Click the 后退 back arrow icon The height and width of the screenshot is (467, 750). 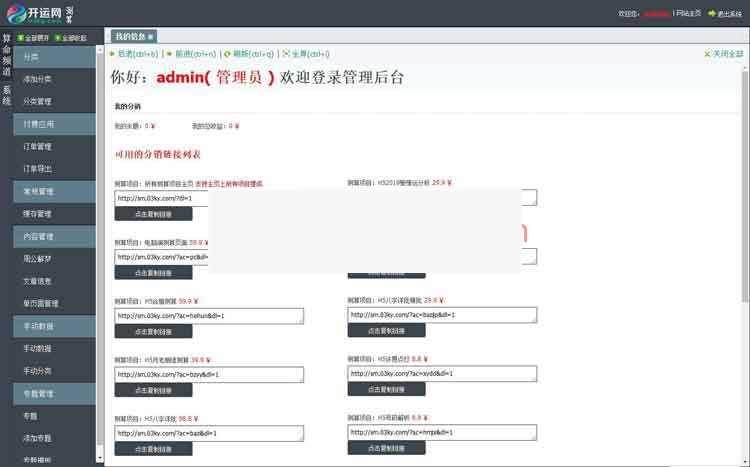[112, 54]
